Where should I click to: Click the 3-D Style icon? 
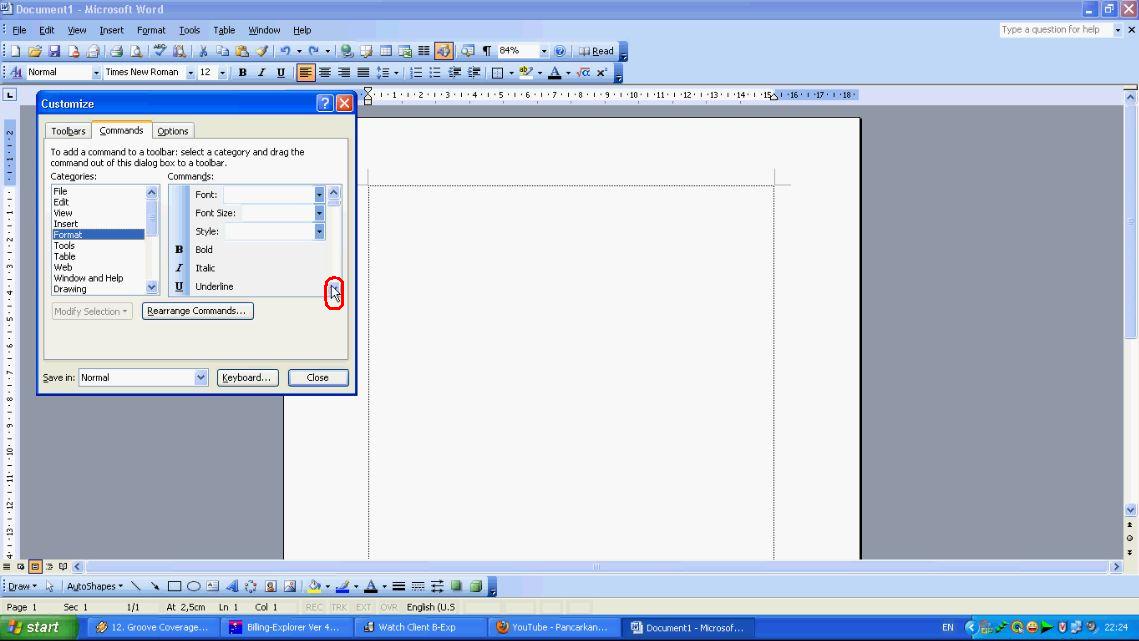477,586
